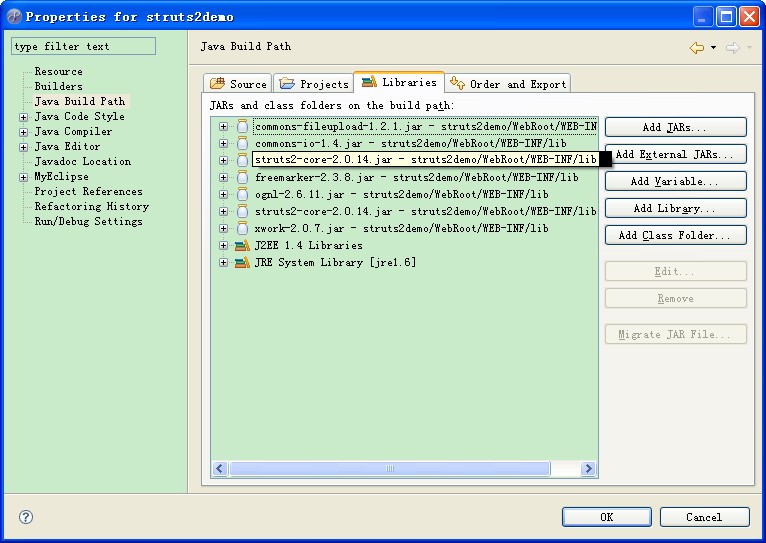Select commons-fileupload-1.2.1.jar row text
The image size is (766, 543).
click(x=425, y=126)
